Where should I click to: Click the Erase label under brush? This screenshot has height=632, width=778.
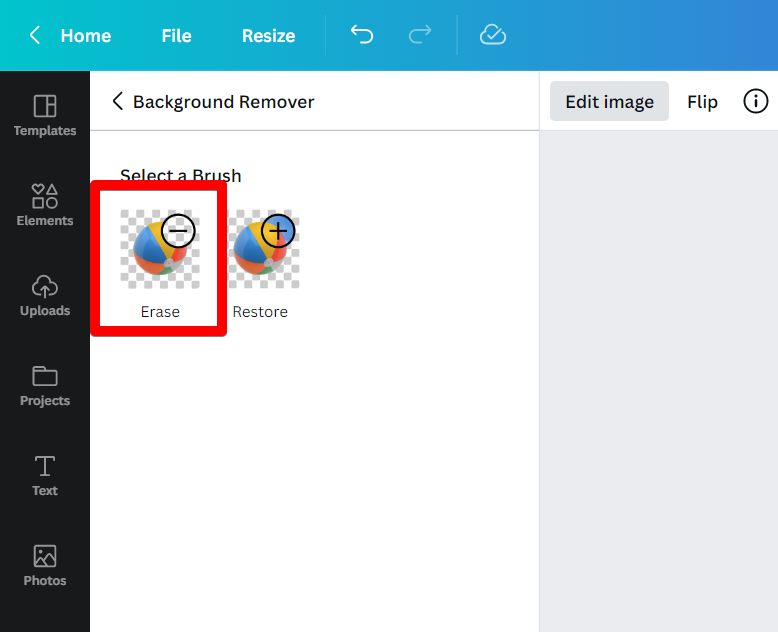pyautogui.click(x=160, y=312)
